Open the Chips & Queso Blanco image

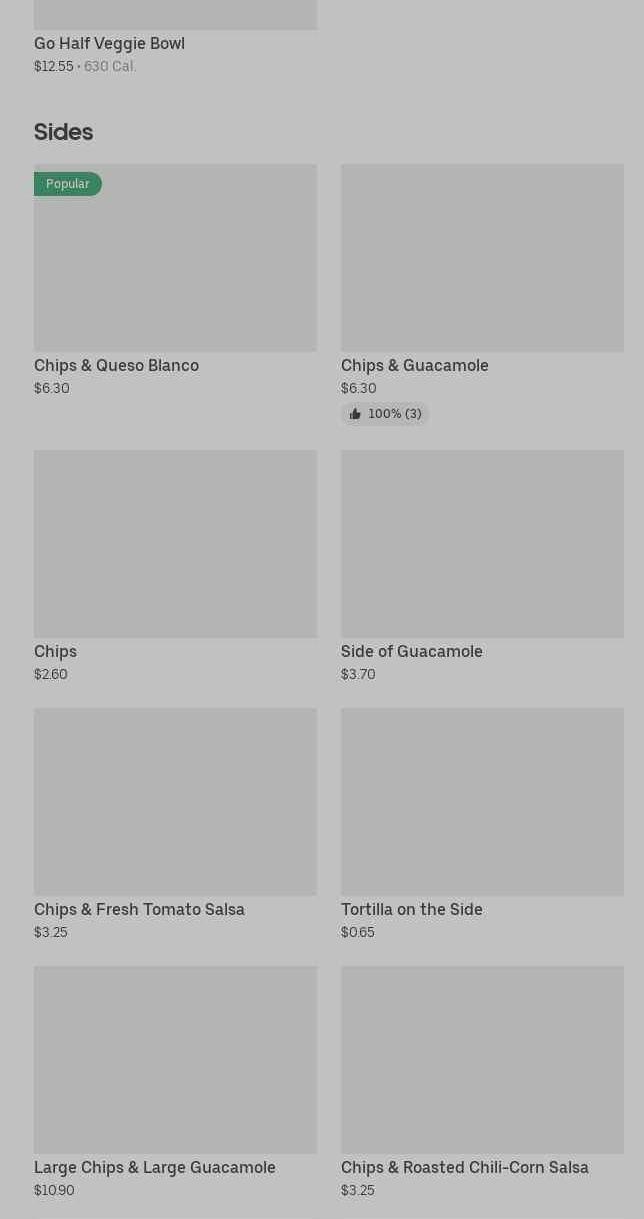pyautogui.click(x=175, y=268)
